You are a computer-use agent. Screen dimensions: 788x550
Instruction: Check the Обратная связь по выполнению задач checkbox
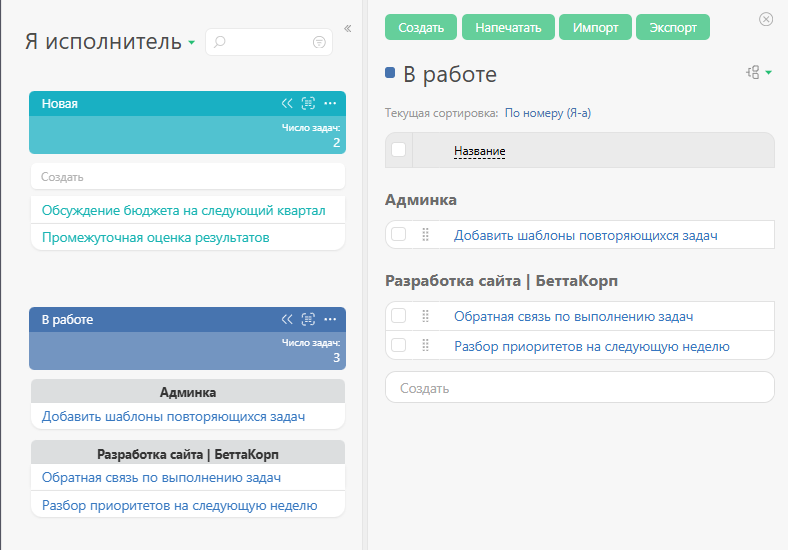point(399,316)
